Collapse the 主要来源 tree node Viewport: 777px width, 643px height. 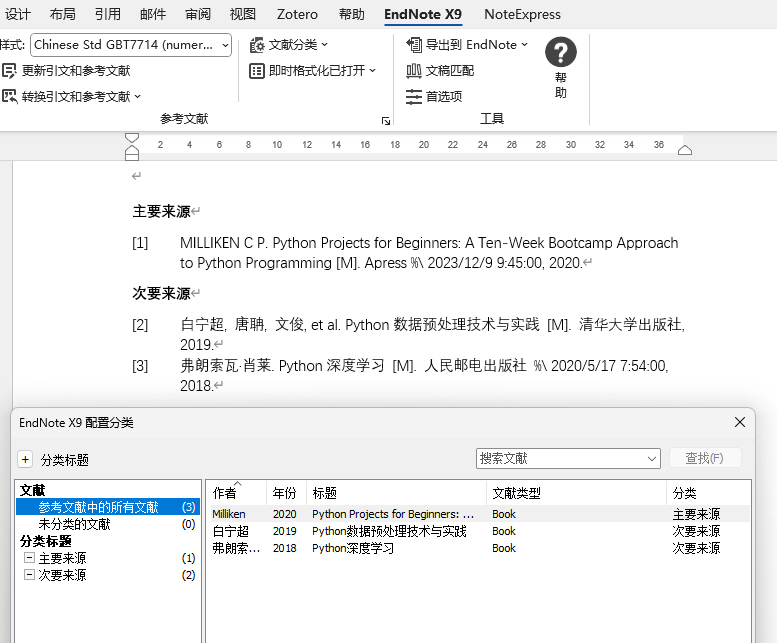(29, 558)
